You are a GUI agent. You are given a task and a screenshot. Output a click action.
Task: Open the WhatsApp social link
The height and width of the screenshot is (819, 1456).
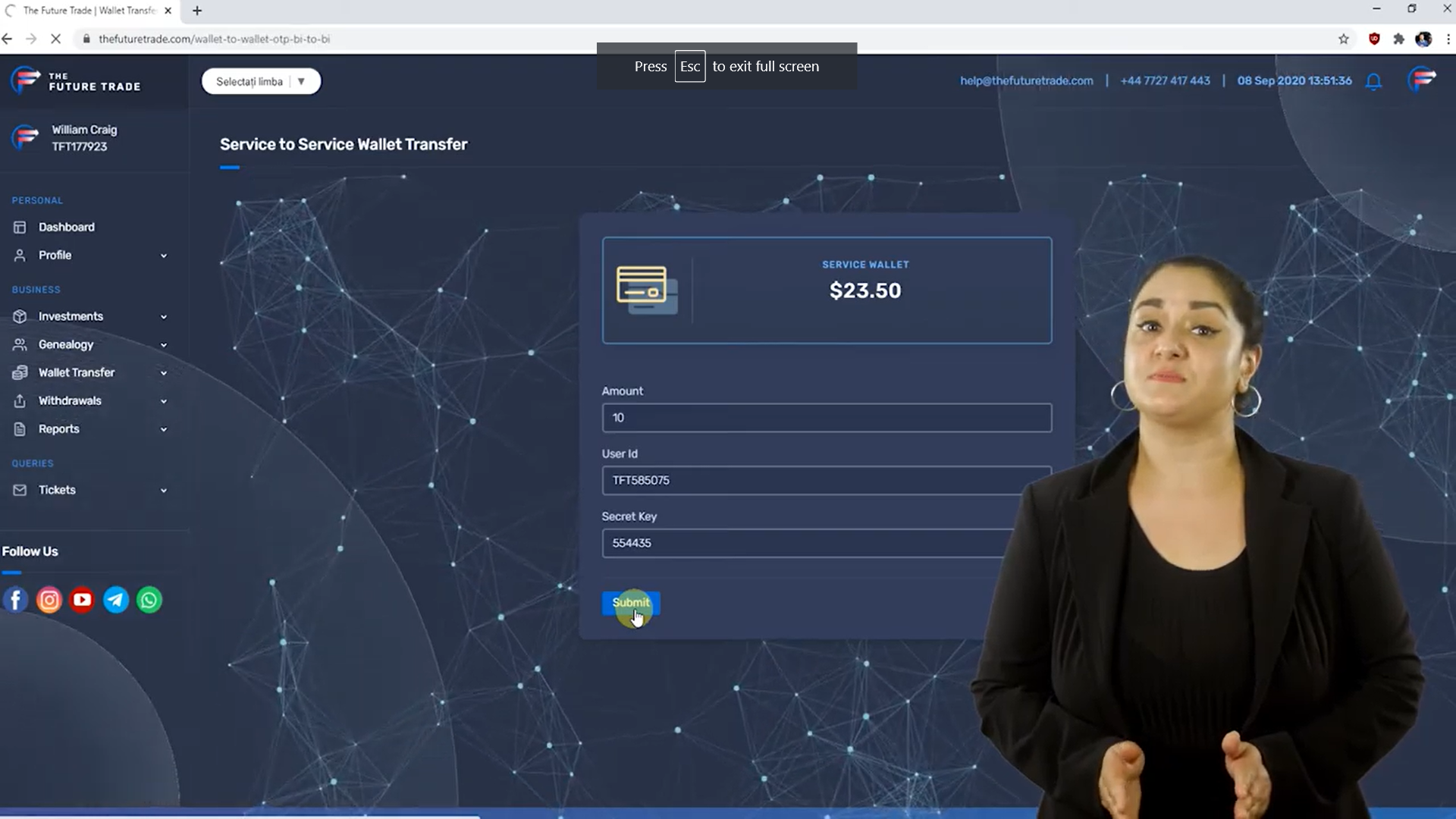click(x=149, y=600)
